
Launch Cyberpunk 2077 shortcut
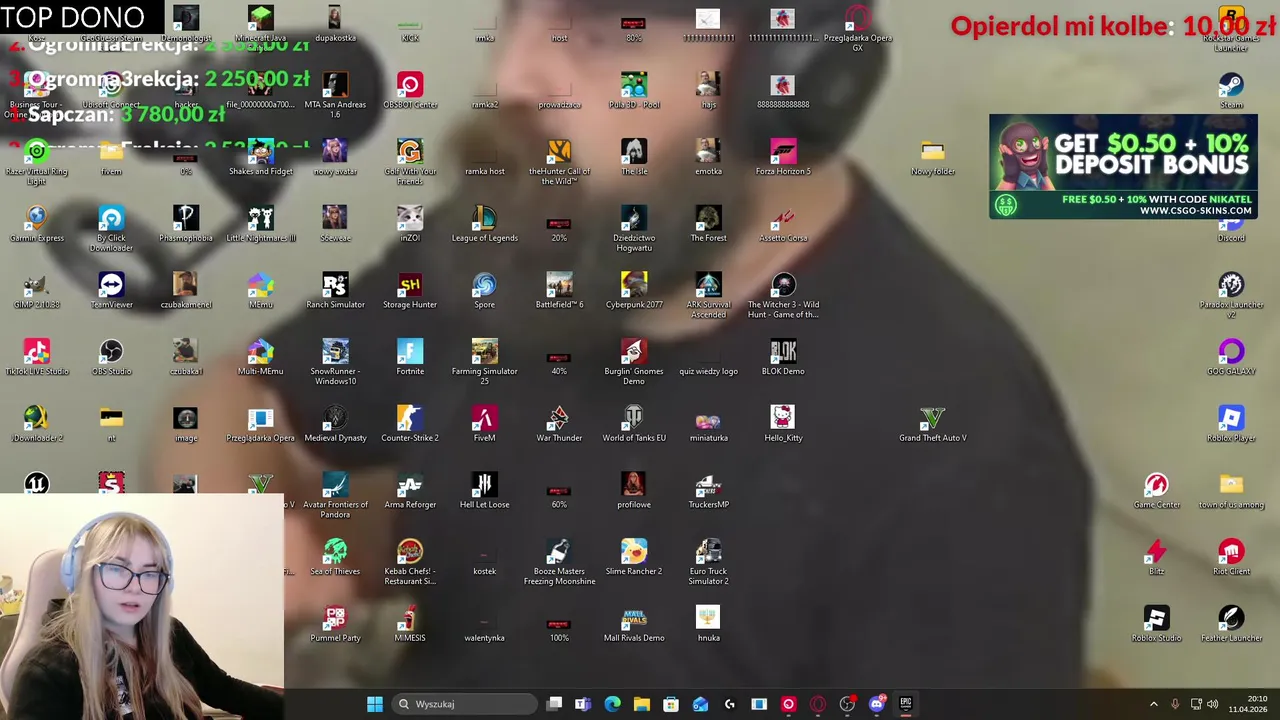634,290
